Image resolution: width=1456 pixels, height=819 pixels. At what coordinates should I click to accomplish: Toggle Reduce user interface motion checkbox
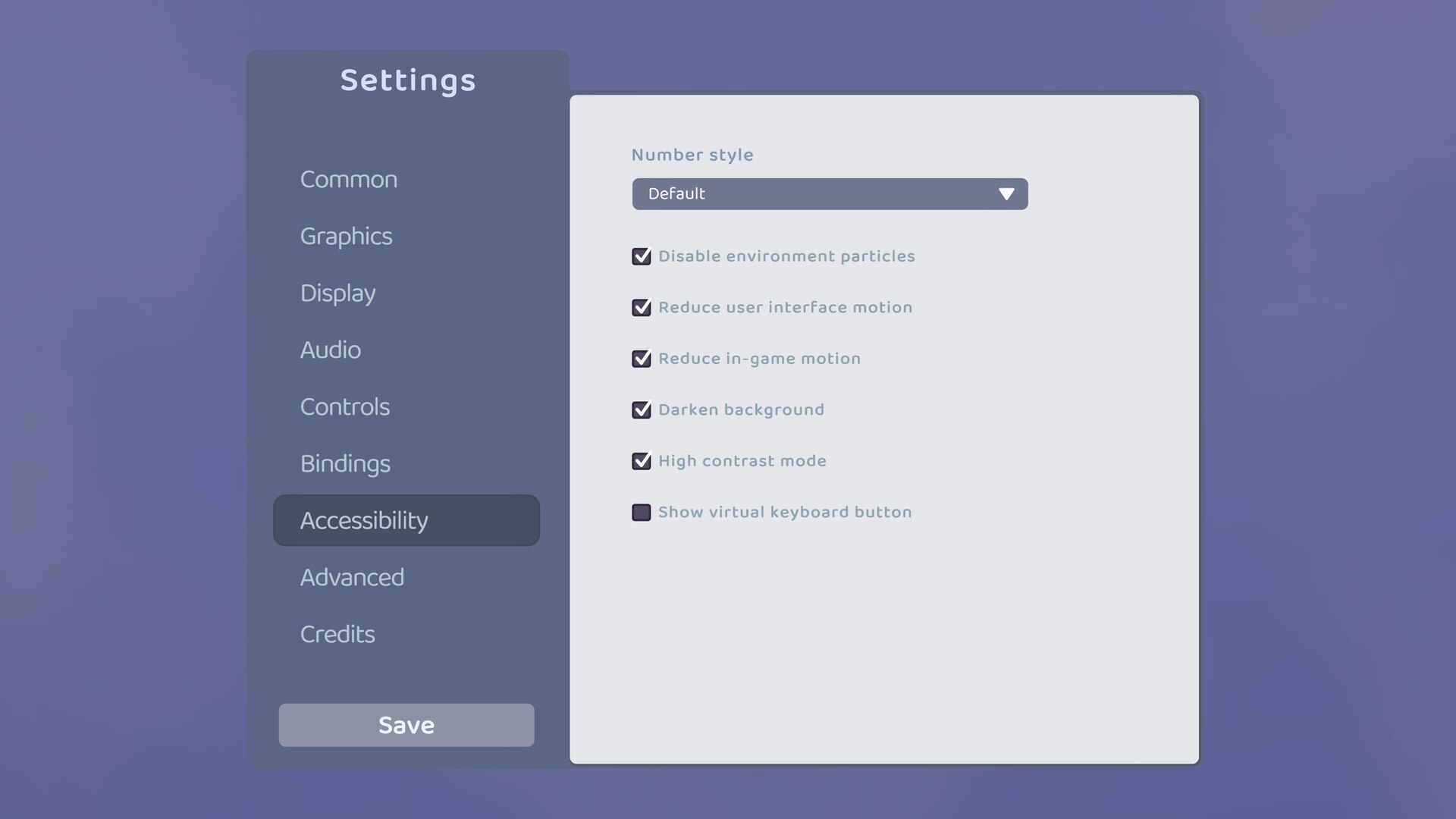pos(641,308)
